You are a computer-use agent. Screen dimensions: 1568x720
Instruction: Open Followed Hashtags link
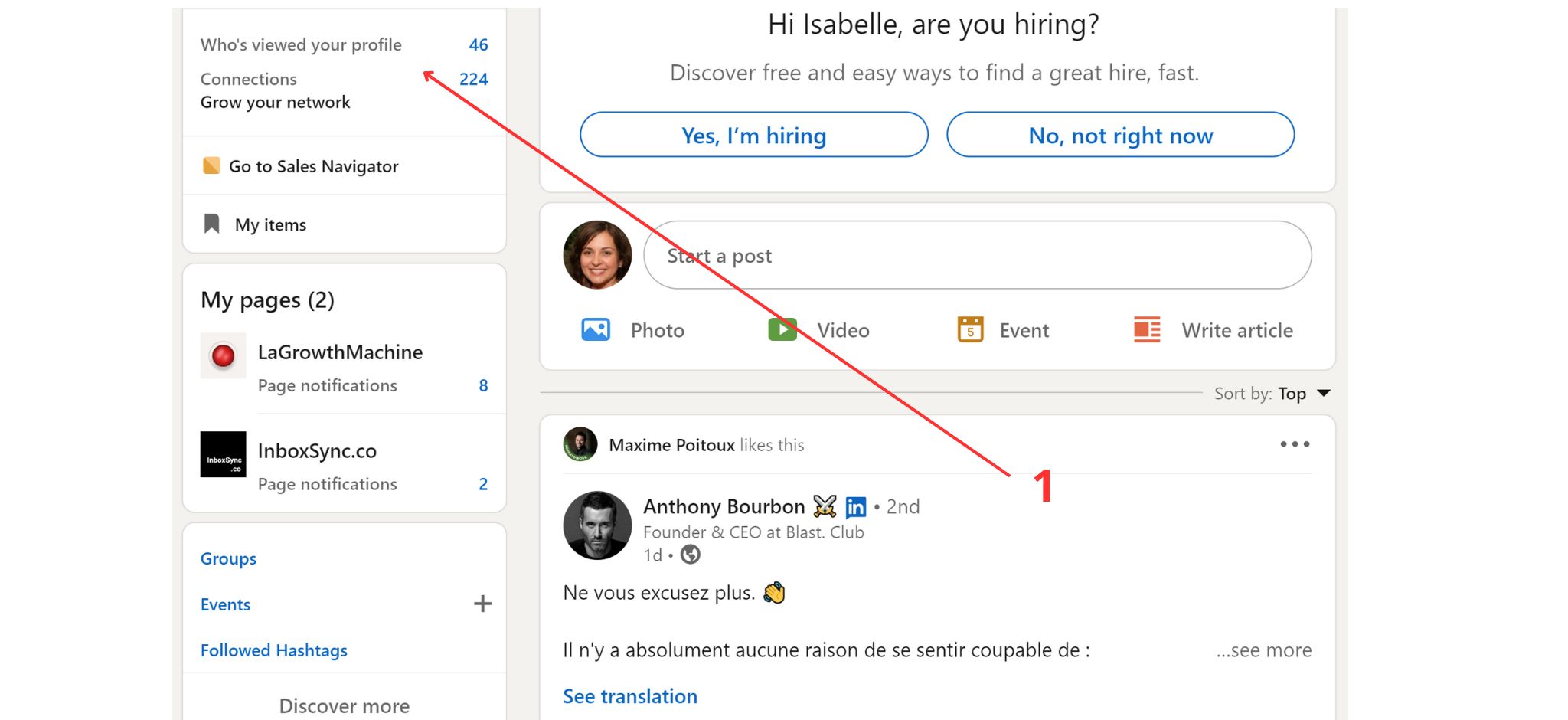coord(274,650)
